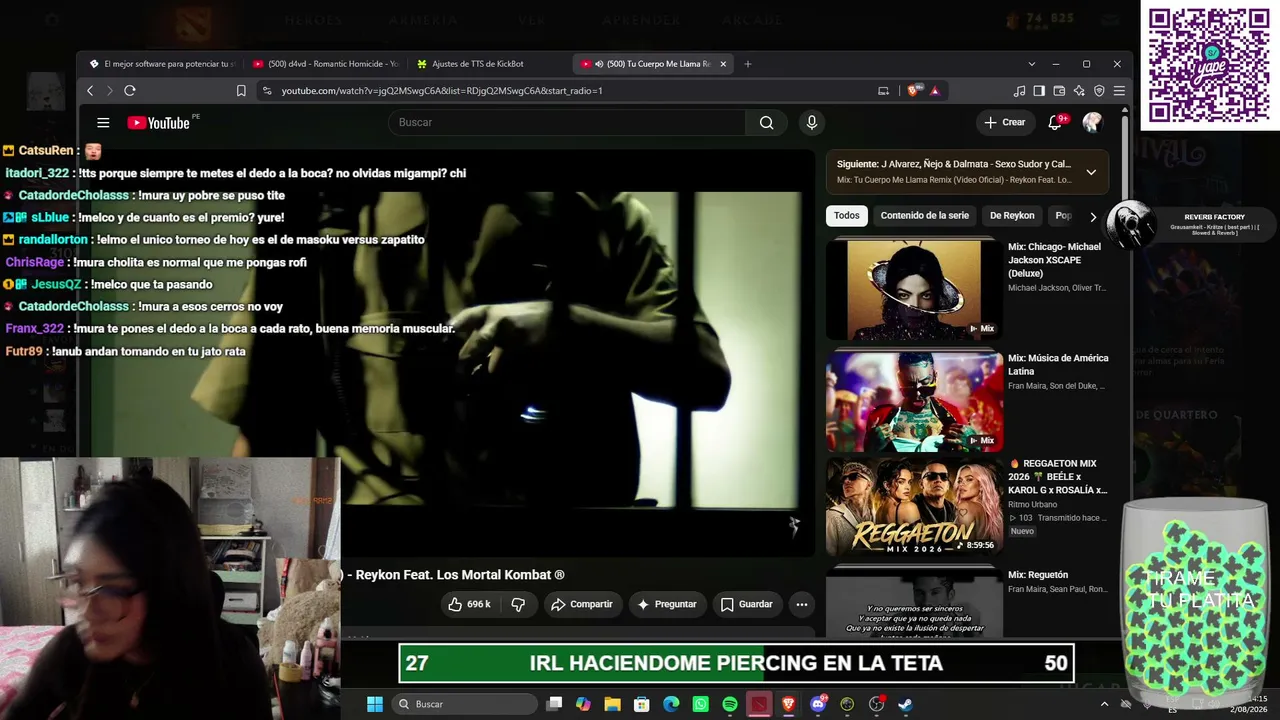The width and height of the screenshot is (1280, 720).
Task: Open Discord from the taskbar
Action: click(x=818, y=704)
